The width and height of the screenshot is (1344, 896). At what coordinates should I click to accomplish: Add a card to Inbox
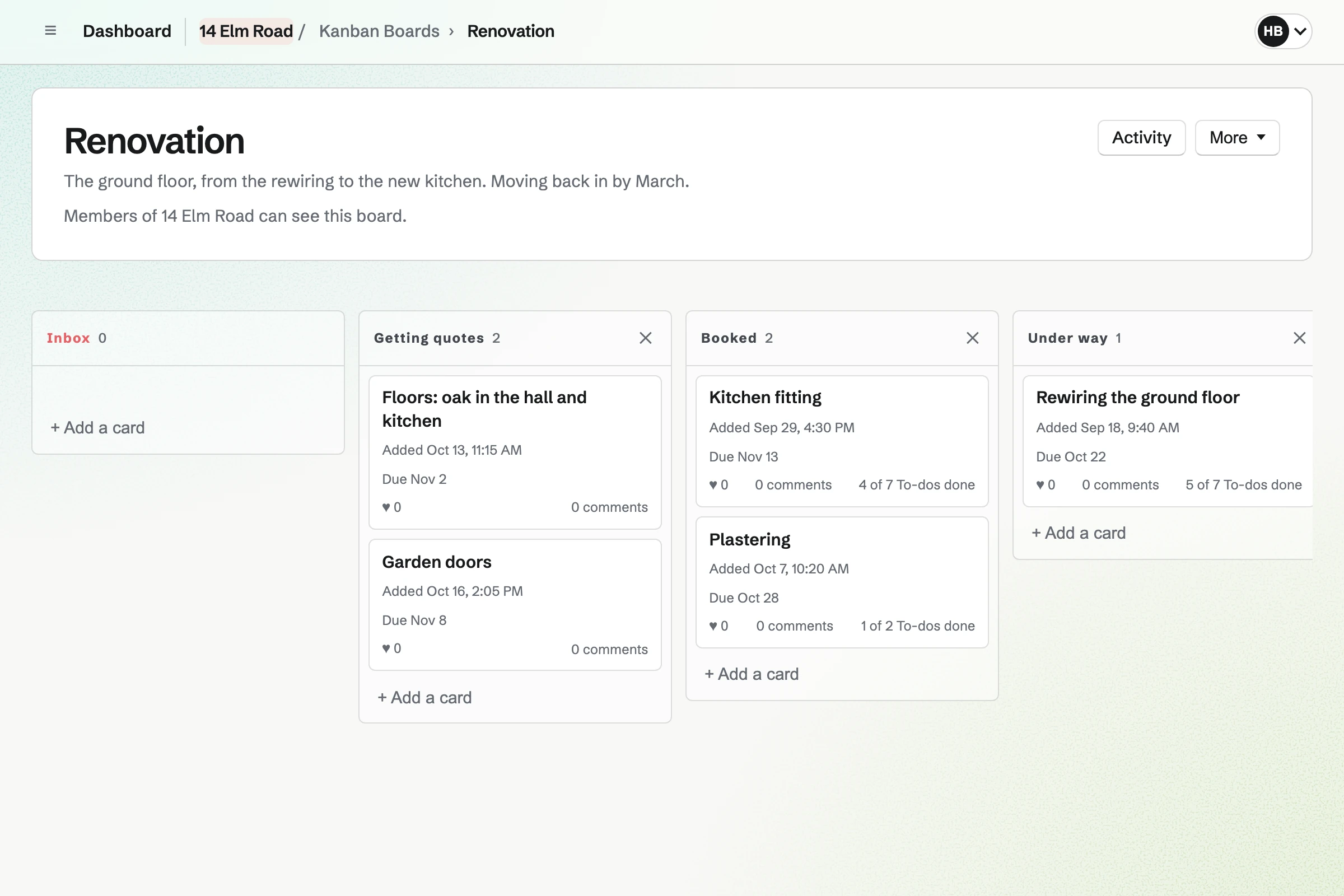[x=97, y=427]
